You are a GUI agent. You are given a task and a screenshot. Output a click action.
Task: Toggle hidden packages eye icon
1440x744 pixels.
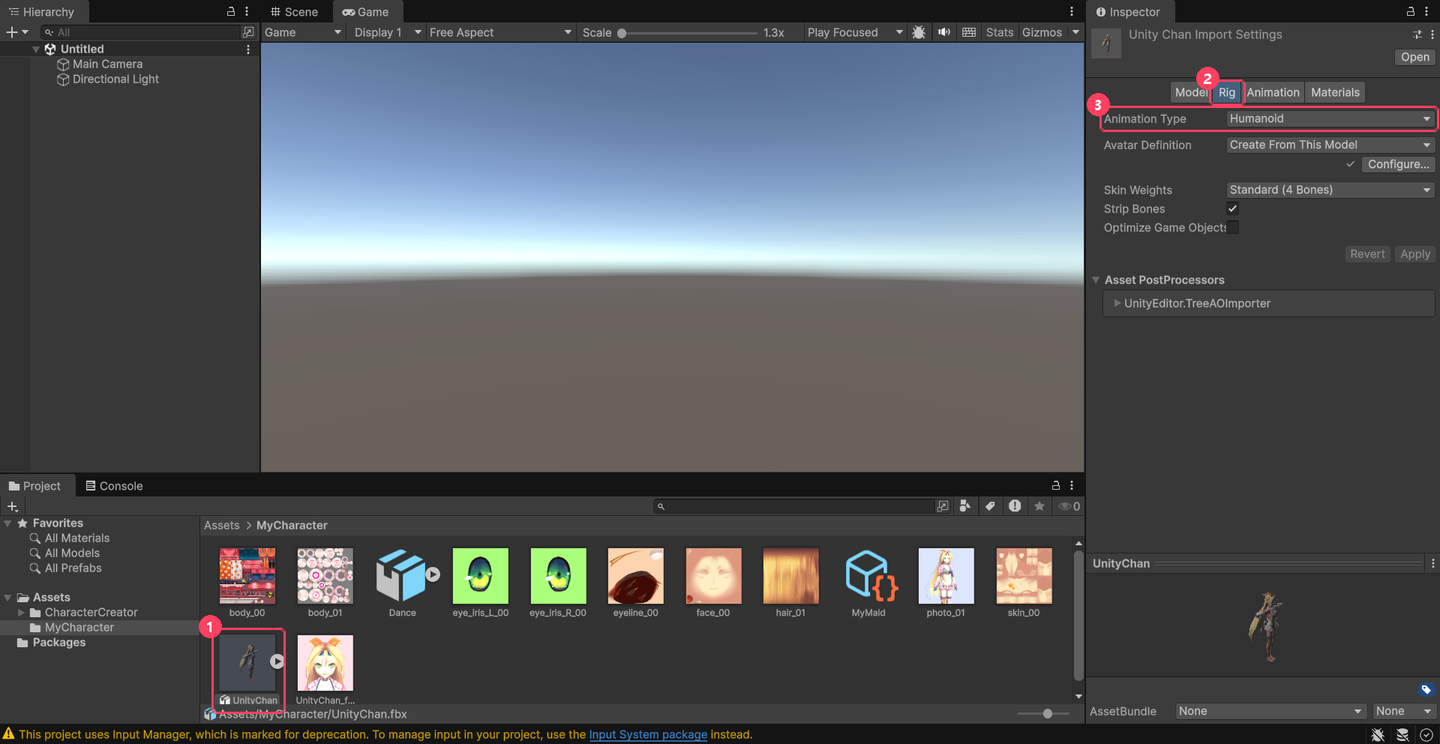(1069, 506)
